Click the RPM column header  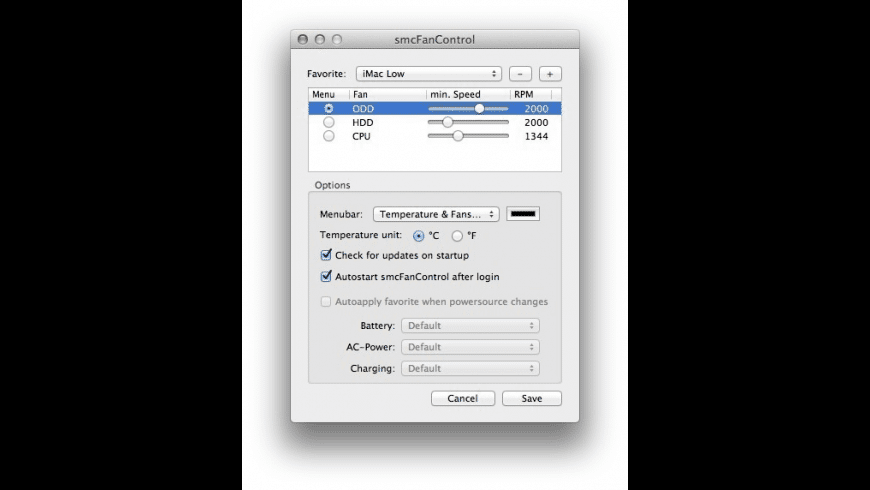pos(531,94)
